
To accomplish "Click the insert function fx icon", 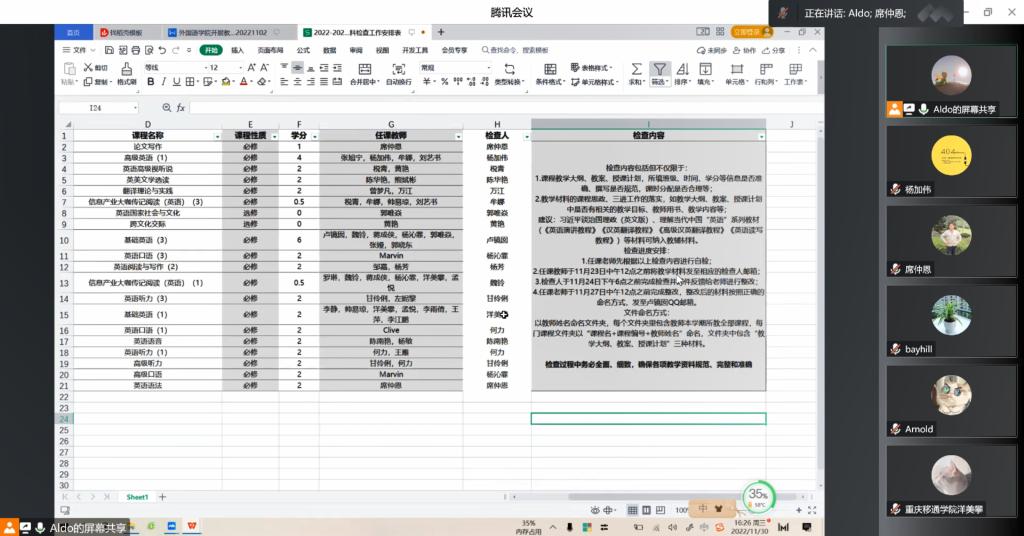I will [x=181, y=107].
